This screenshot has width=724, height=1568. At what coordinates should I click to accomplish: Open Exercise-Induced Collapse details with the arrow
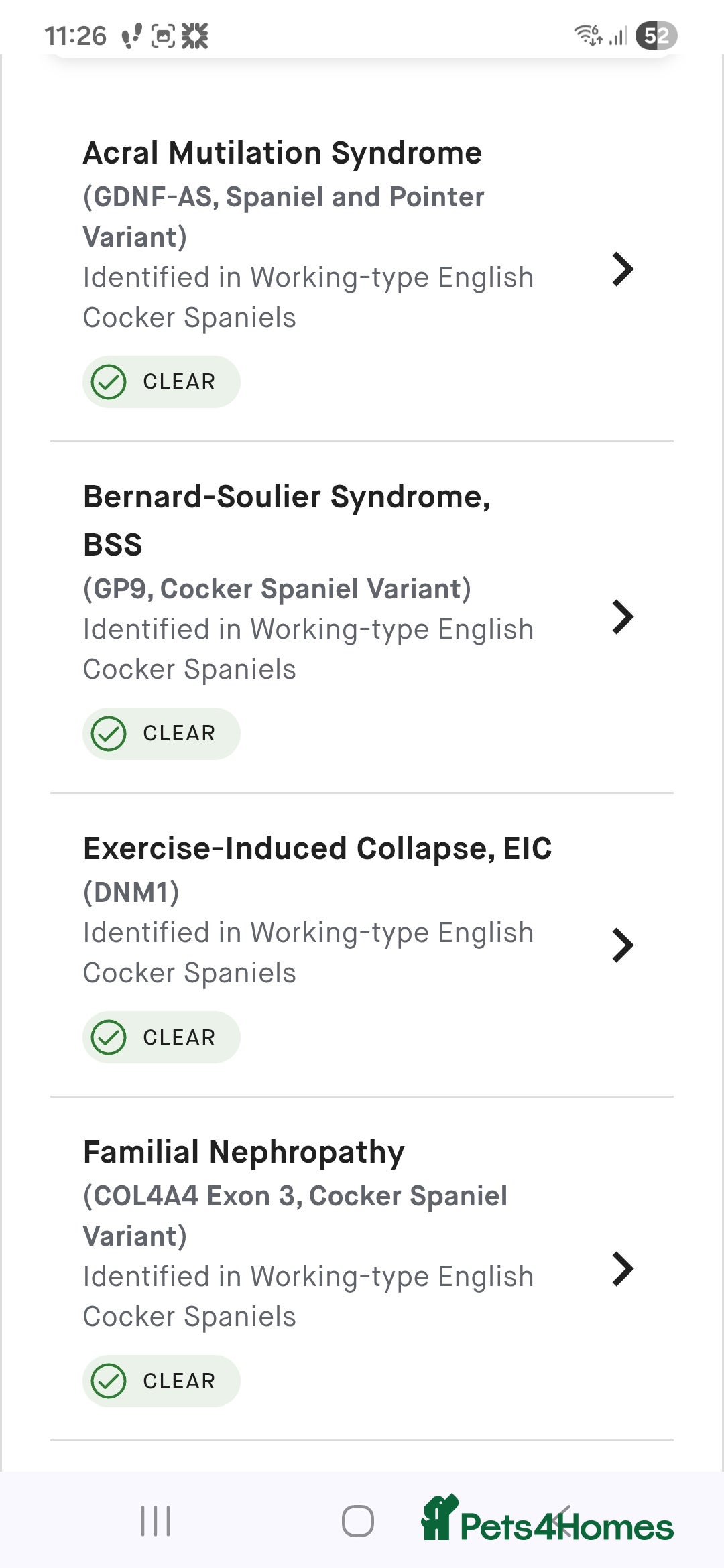coord(624,946)
